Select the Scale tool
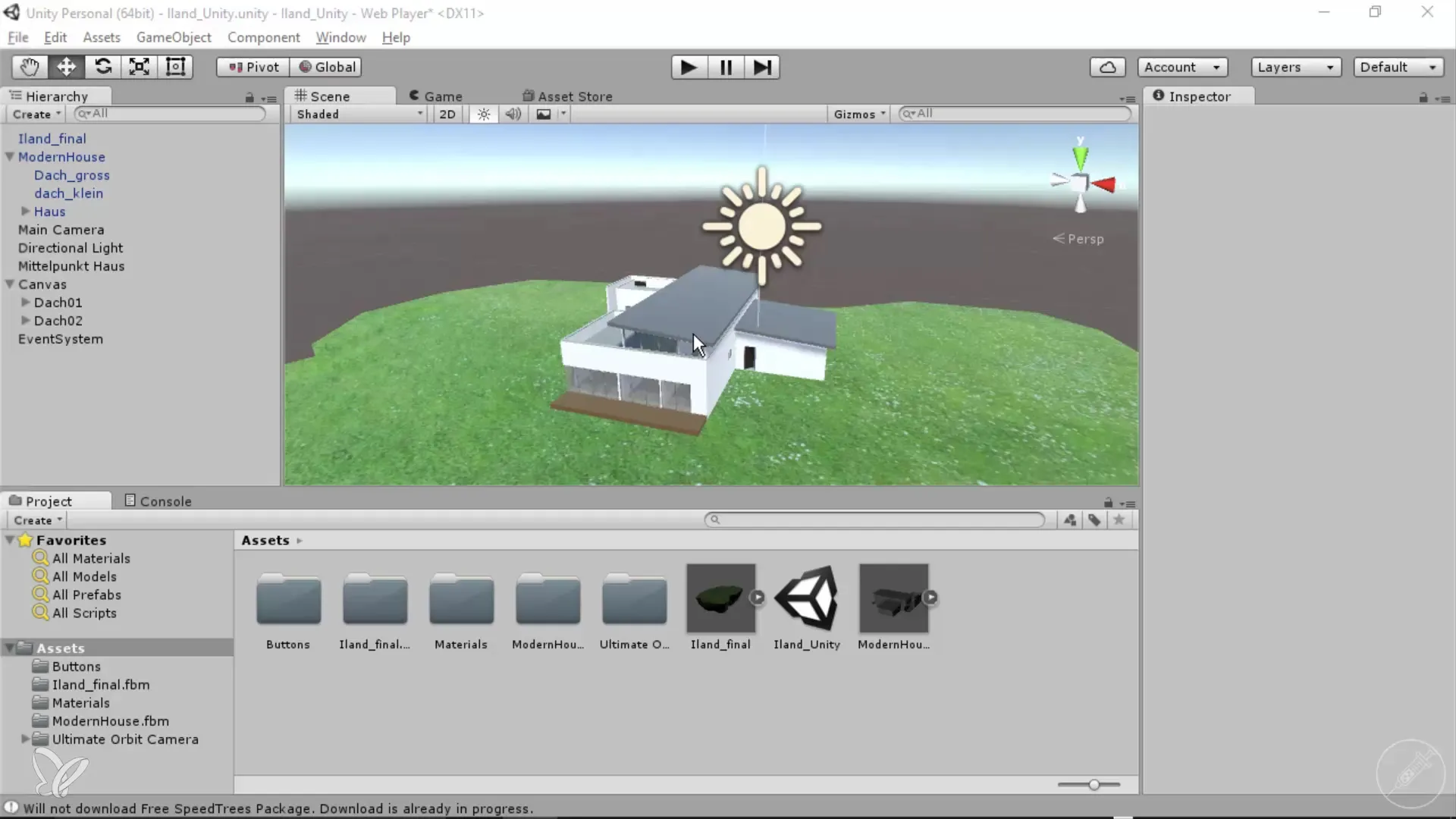Screen dimensions: 1456x819 (139, 67)
